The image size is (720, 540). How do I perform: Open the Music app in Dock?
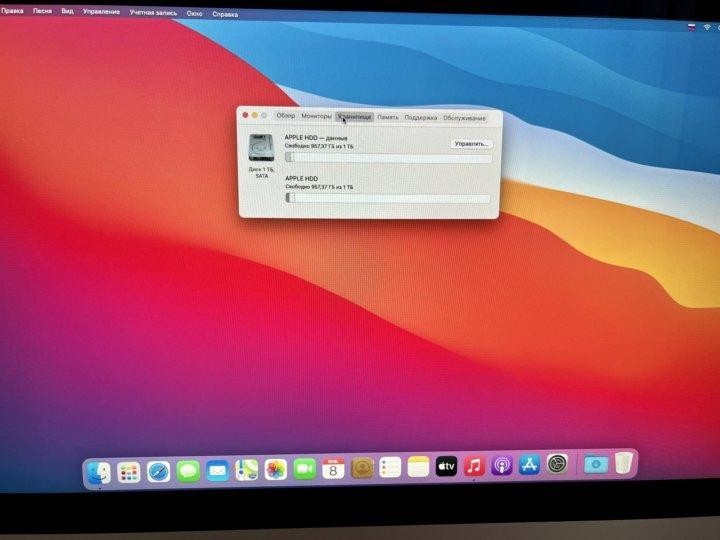point(474,466)
